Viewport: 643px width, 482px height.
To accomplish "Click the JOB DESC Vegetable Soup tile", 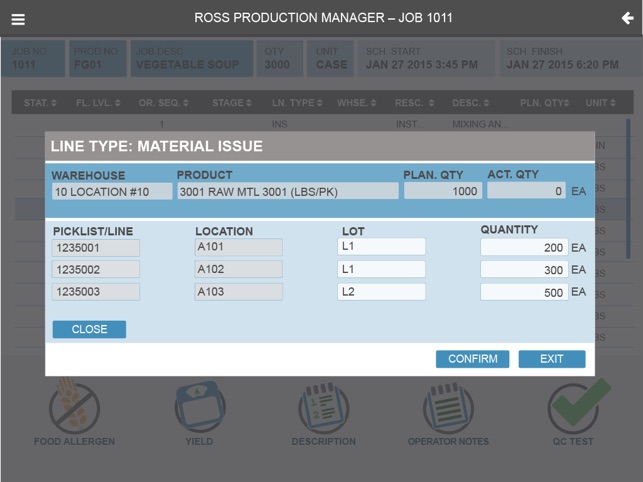I will pos(192,58).
